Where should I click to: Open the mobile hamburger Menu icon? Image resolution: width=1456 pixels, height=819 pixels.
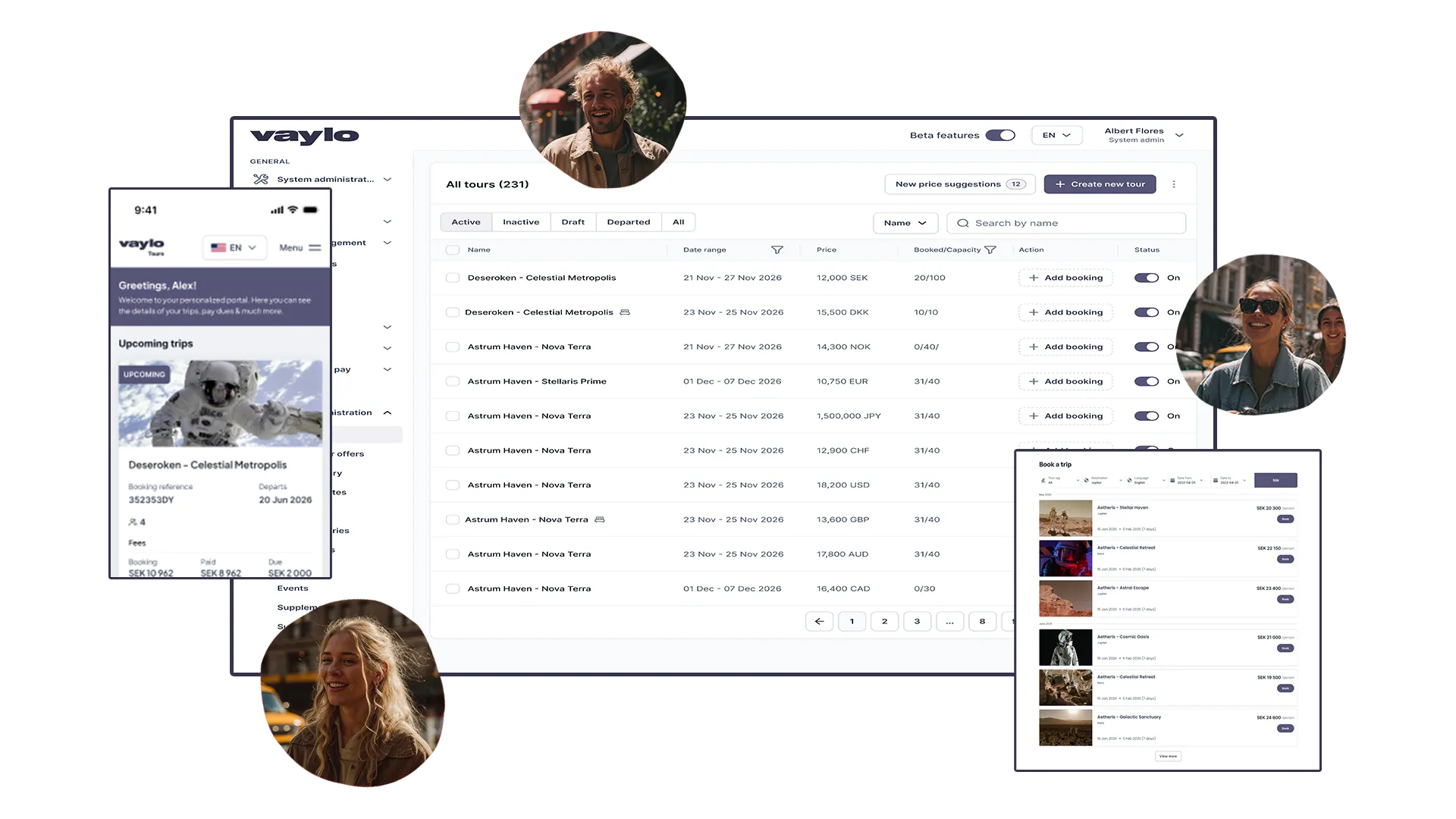coord(315,248)
